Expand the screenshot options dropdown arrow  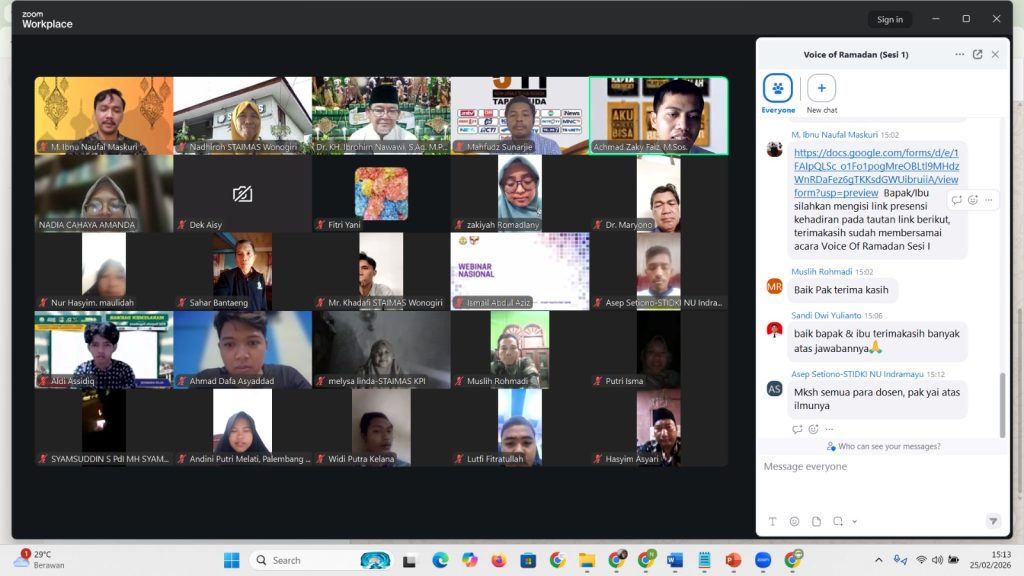[854, 522]
